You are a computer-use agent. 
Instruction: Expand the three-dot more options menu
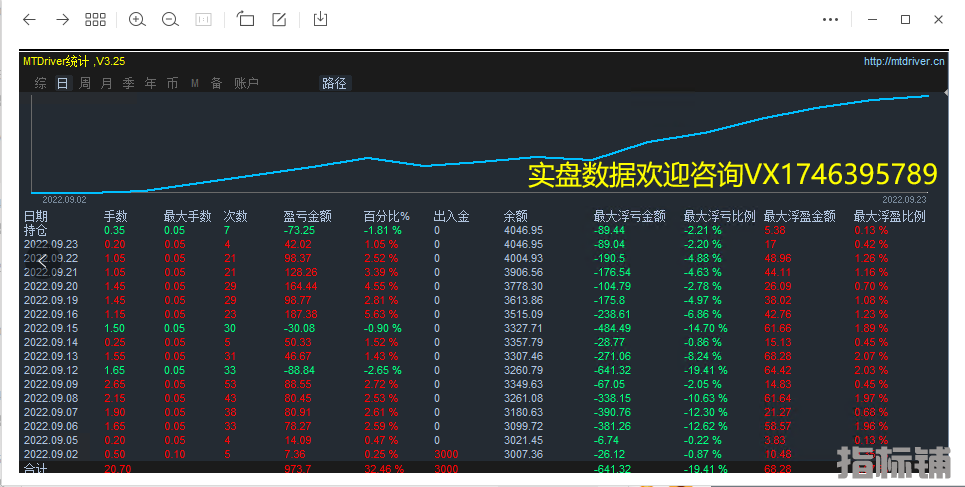pos(830,19)
